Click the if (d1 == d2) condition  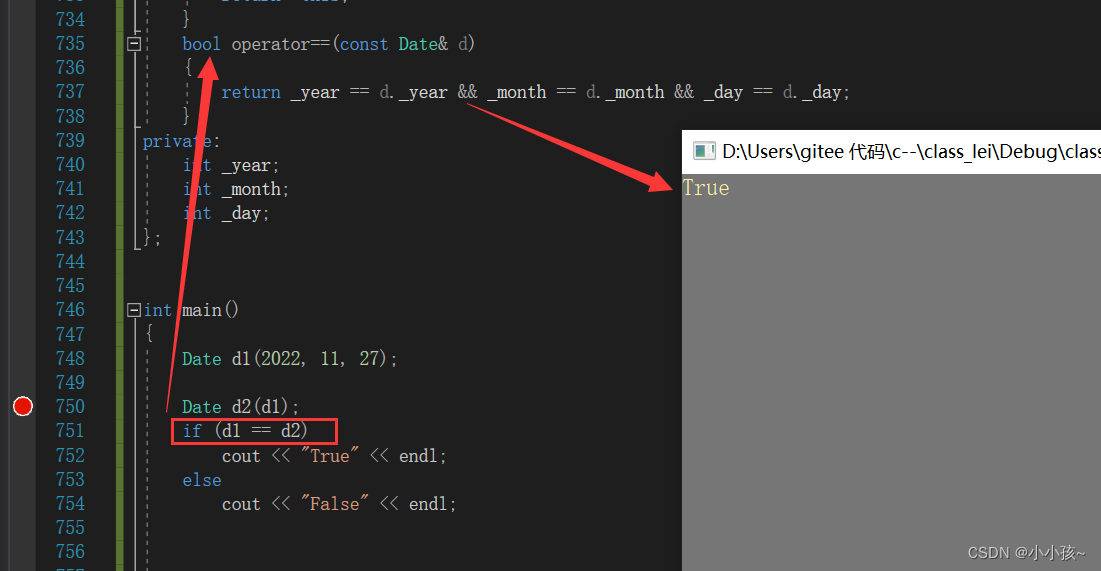tap(245, 431)
